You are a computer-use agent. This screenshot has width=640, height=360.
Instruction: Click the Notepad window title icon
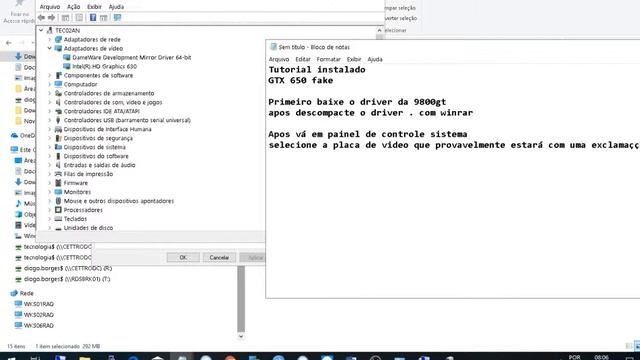[x=273, y=47]
